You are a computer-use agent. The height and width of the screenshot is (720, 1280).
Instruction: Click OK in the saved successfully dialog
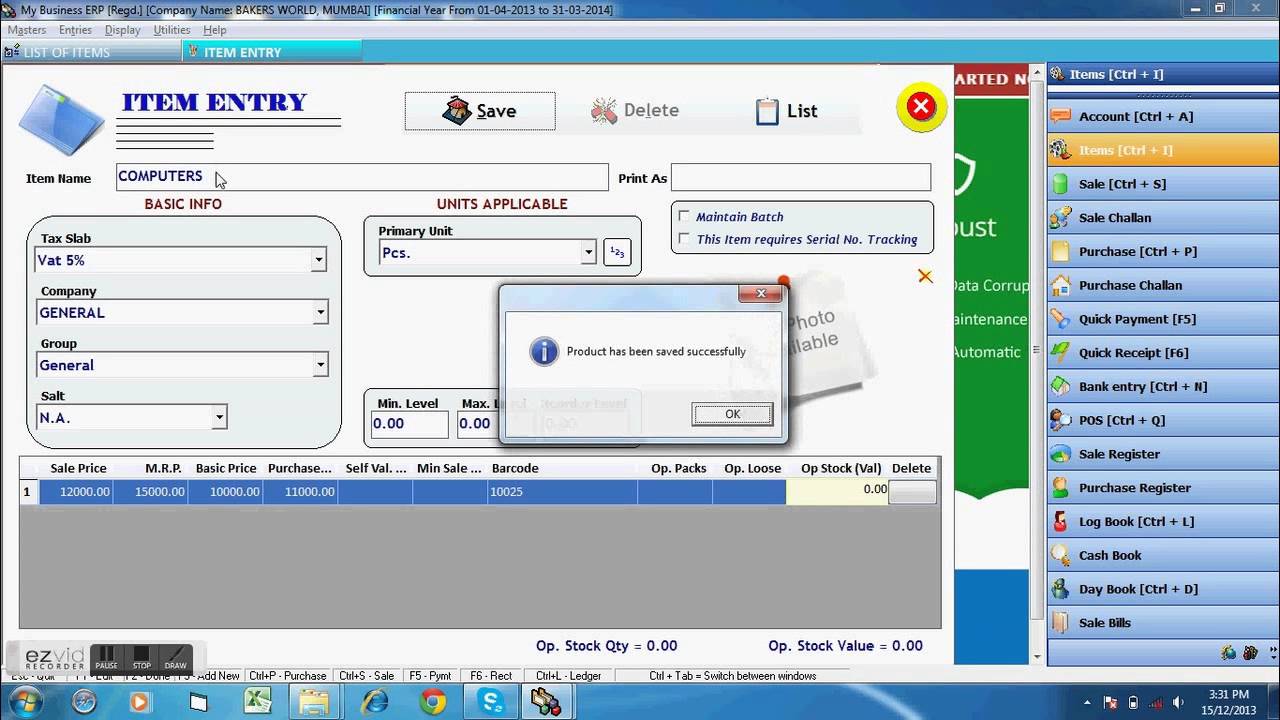click(x=732, y=414)
